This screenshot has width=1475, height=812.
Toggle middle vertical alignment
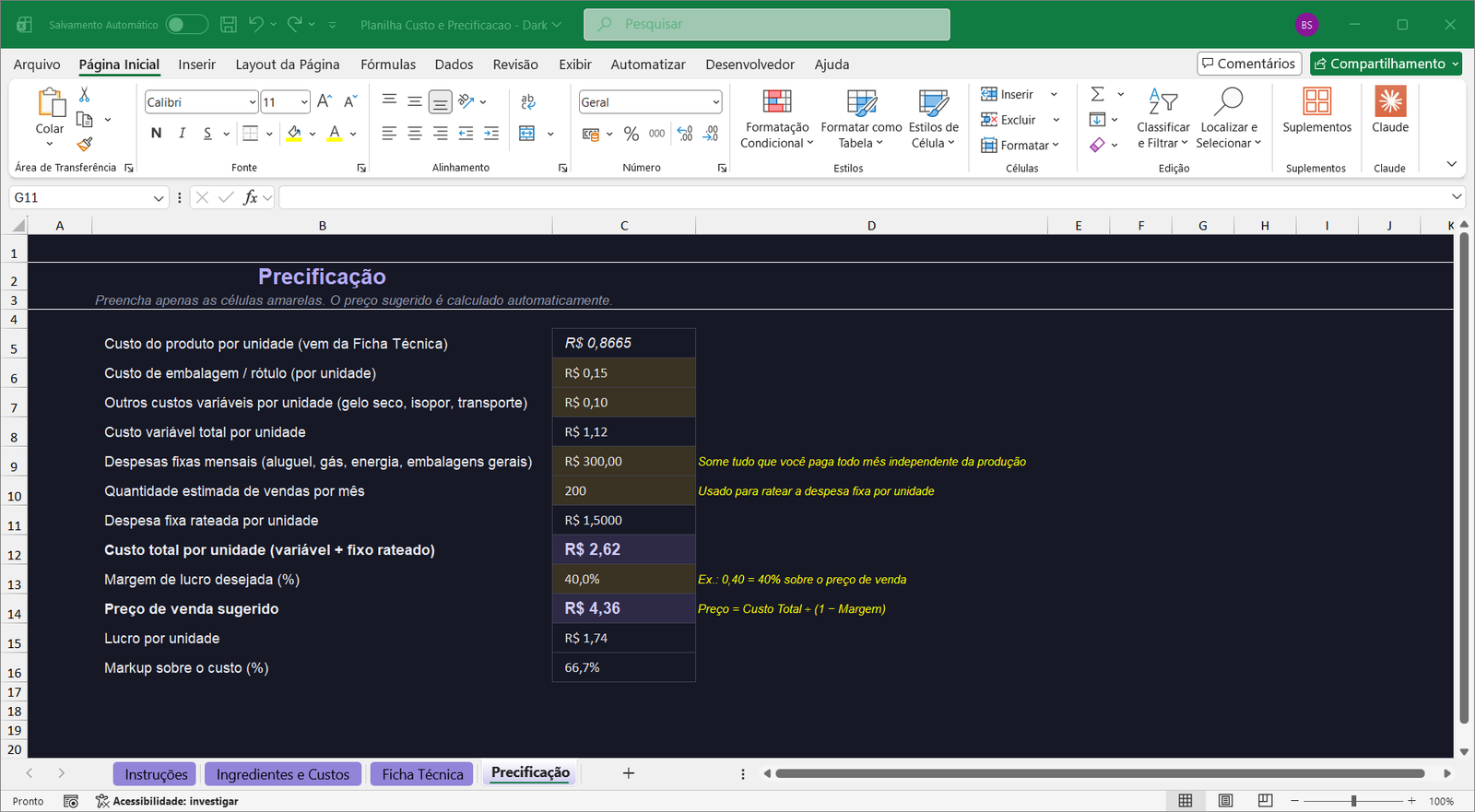click(x=415, y=102)
